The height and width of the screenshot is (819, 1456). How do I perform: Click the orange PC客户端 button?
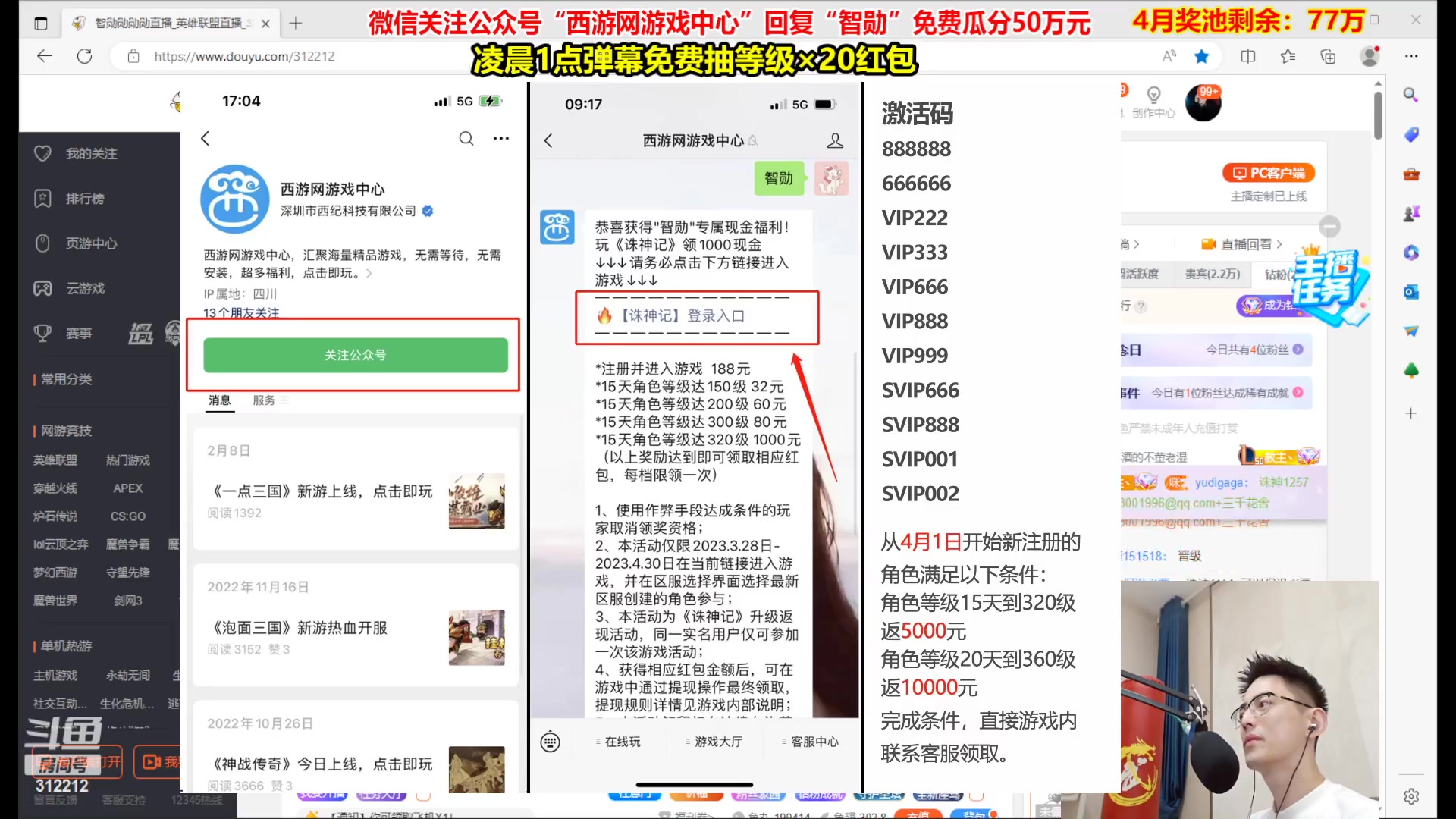click(x=1269, y=173)
